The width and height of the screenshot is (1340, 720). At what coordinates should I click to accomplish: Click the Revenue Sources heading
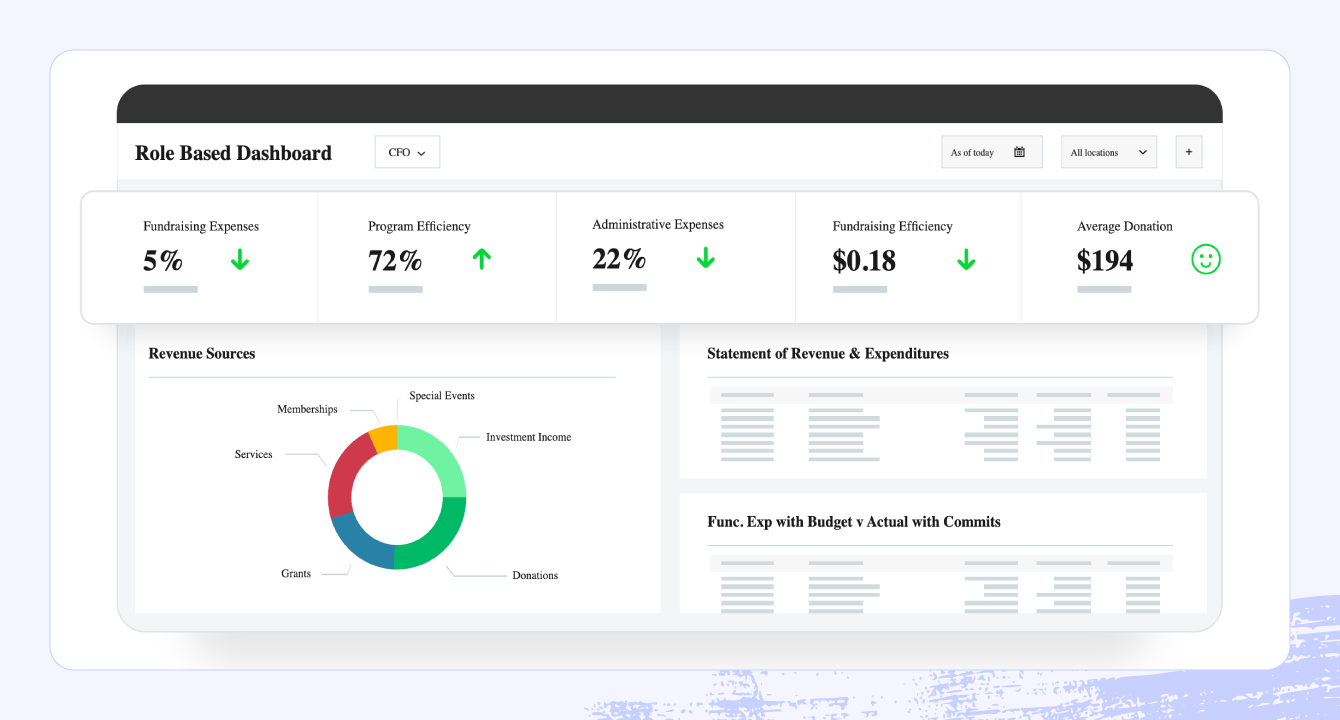pos(202,353)
